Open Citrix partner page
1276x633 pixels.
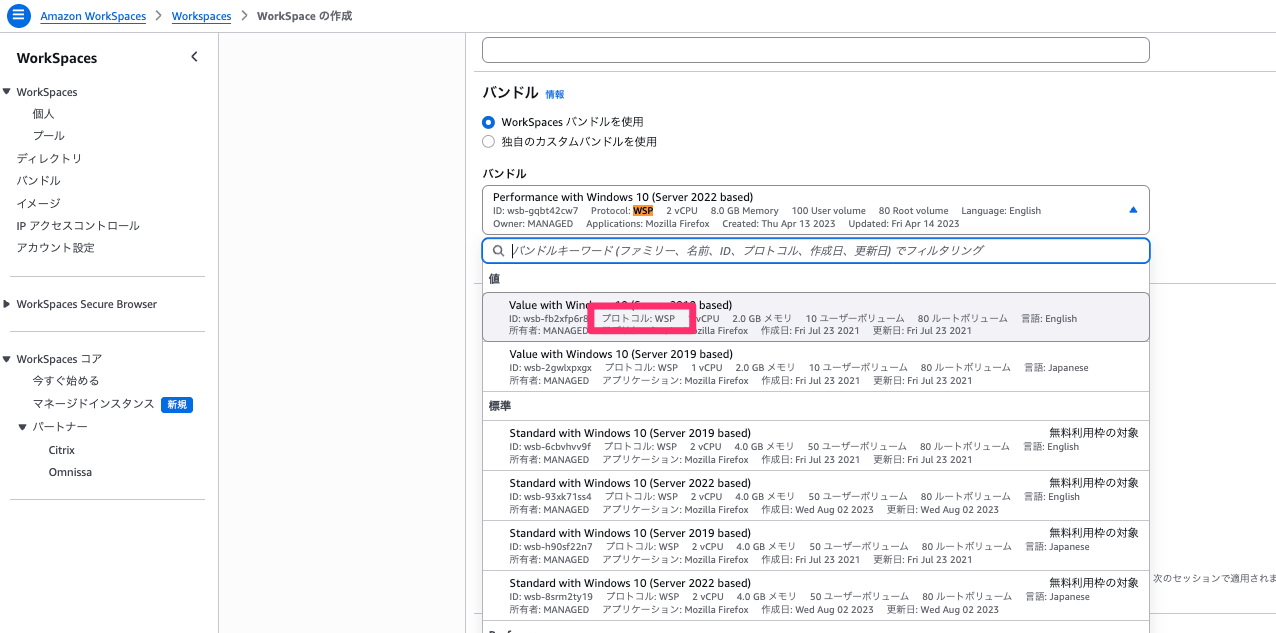pyautogui.click(x=62, y=450)
